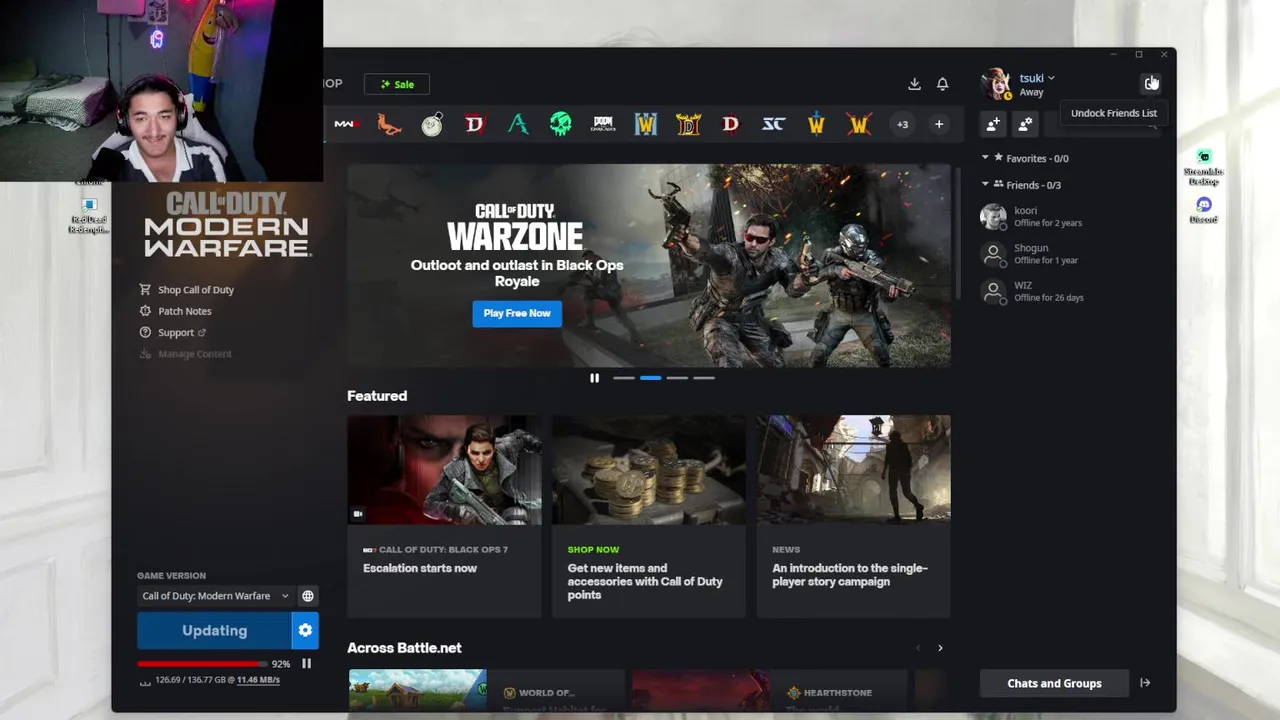The height and width of the screenshot is (720, 1280).
Task: Click the globe region icon
Action: (x=308, y=596)
